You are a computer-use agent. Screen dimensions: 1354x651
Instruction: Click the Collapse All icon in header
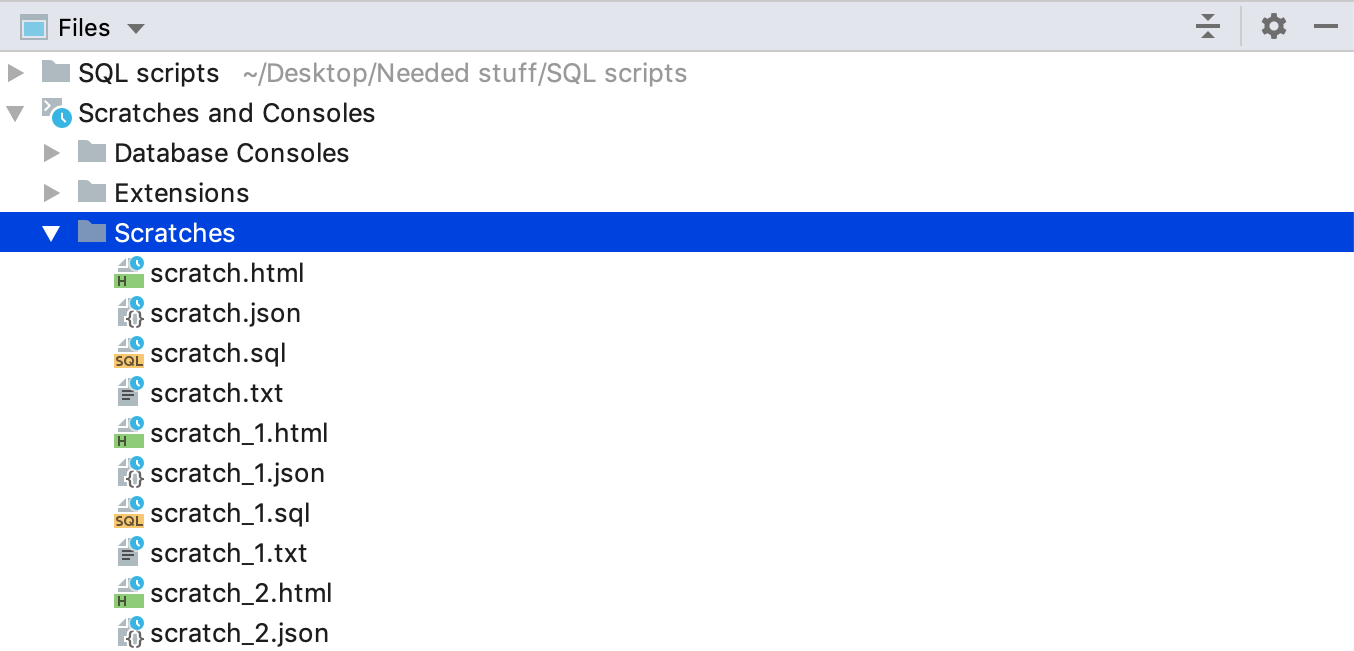point(1208,27)
